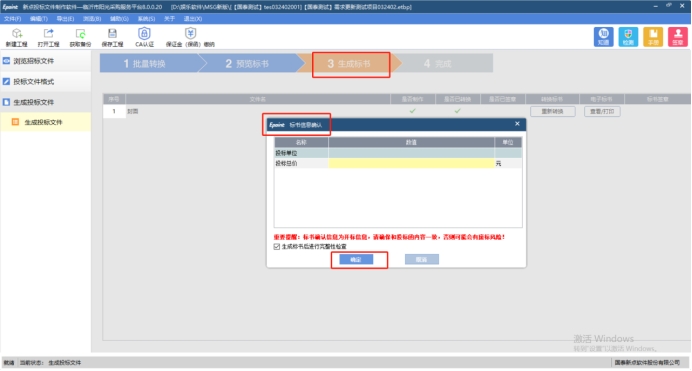This screenshot has width=692, height=371.
Task: Open the 辅助(G) menu
Action: pos(119,19)
